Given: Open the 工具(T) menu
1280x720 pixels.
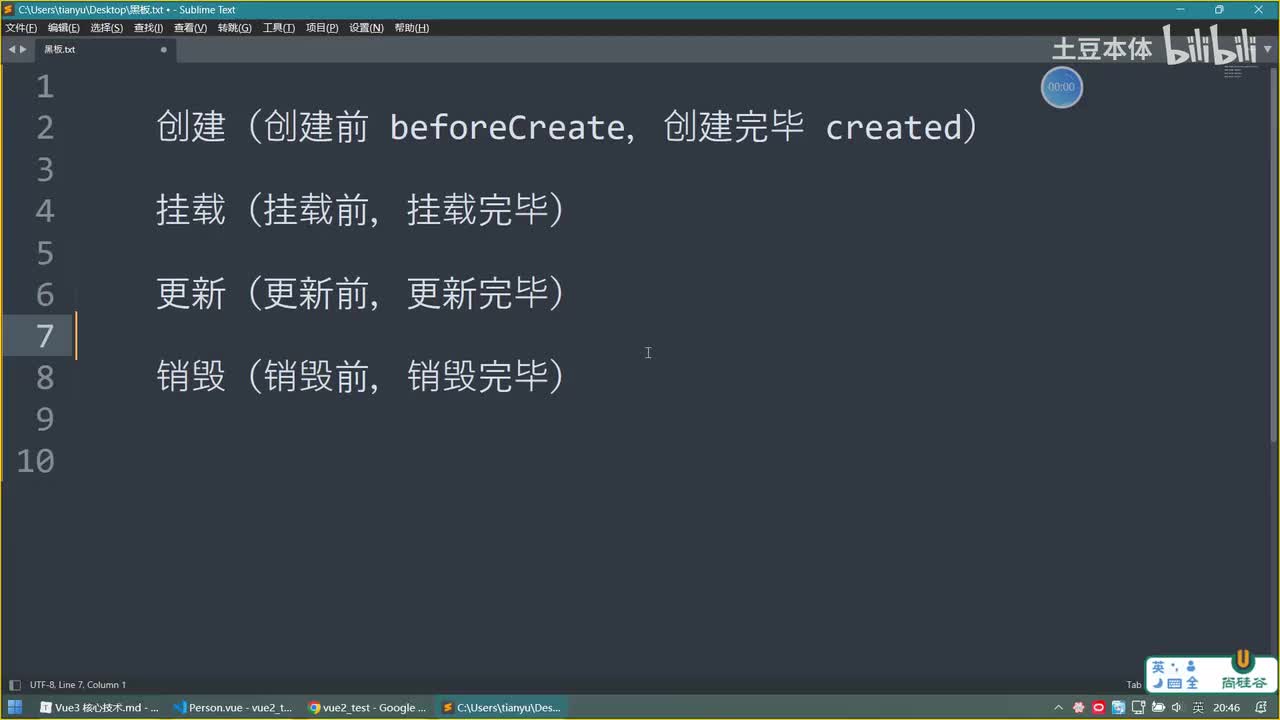Looking at the screenshot, I should (x=278, y=28).
